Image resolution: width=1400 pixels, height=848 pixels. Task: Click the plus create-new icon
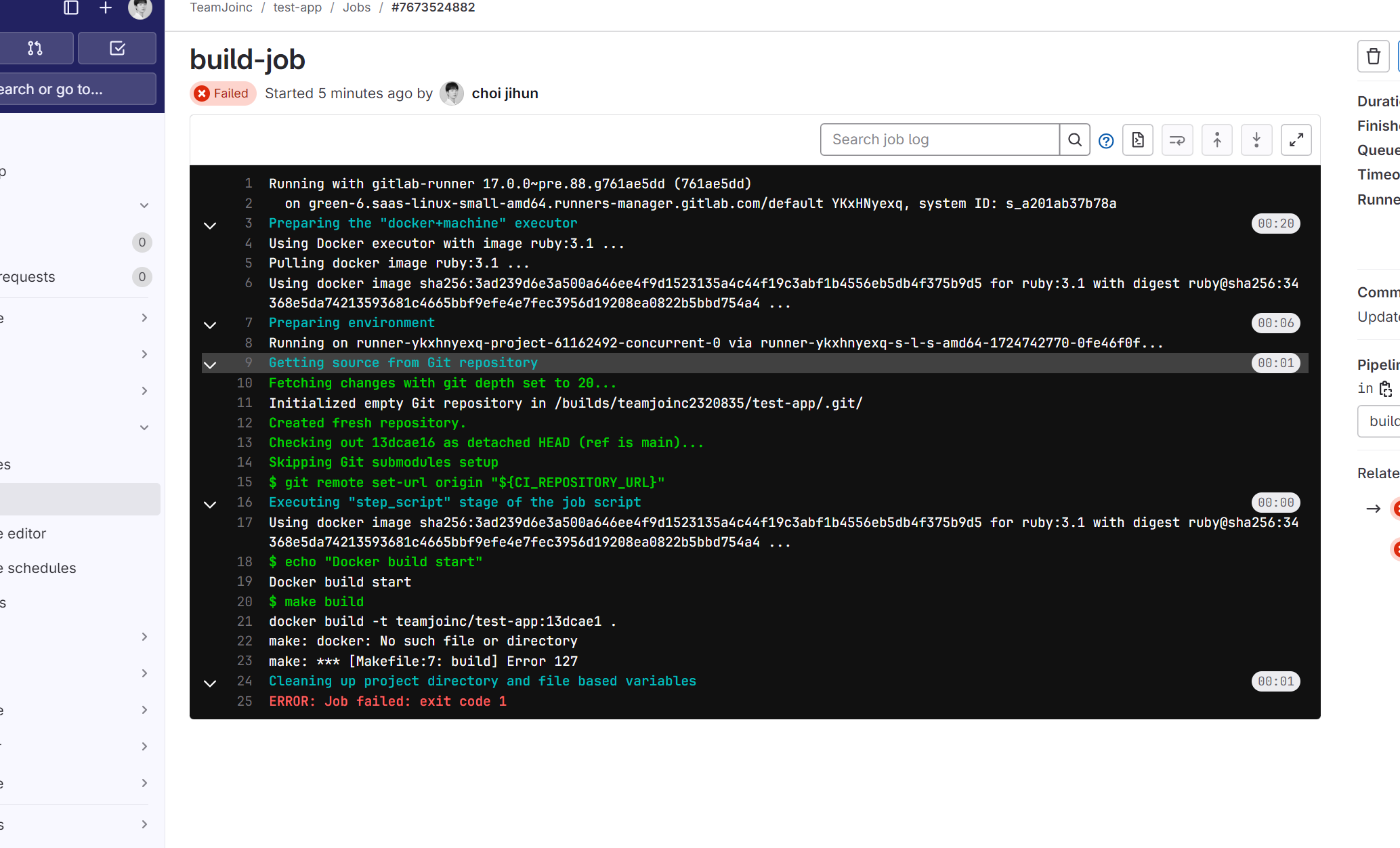[106, 7]
